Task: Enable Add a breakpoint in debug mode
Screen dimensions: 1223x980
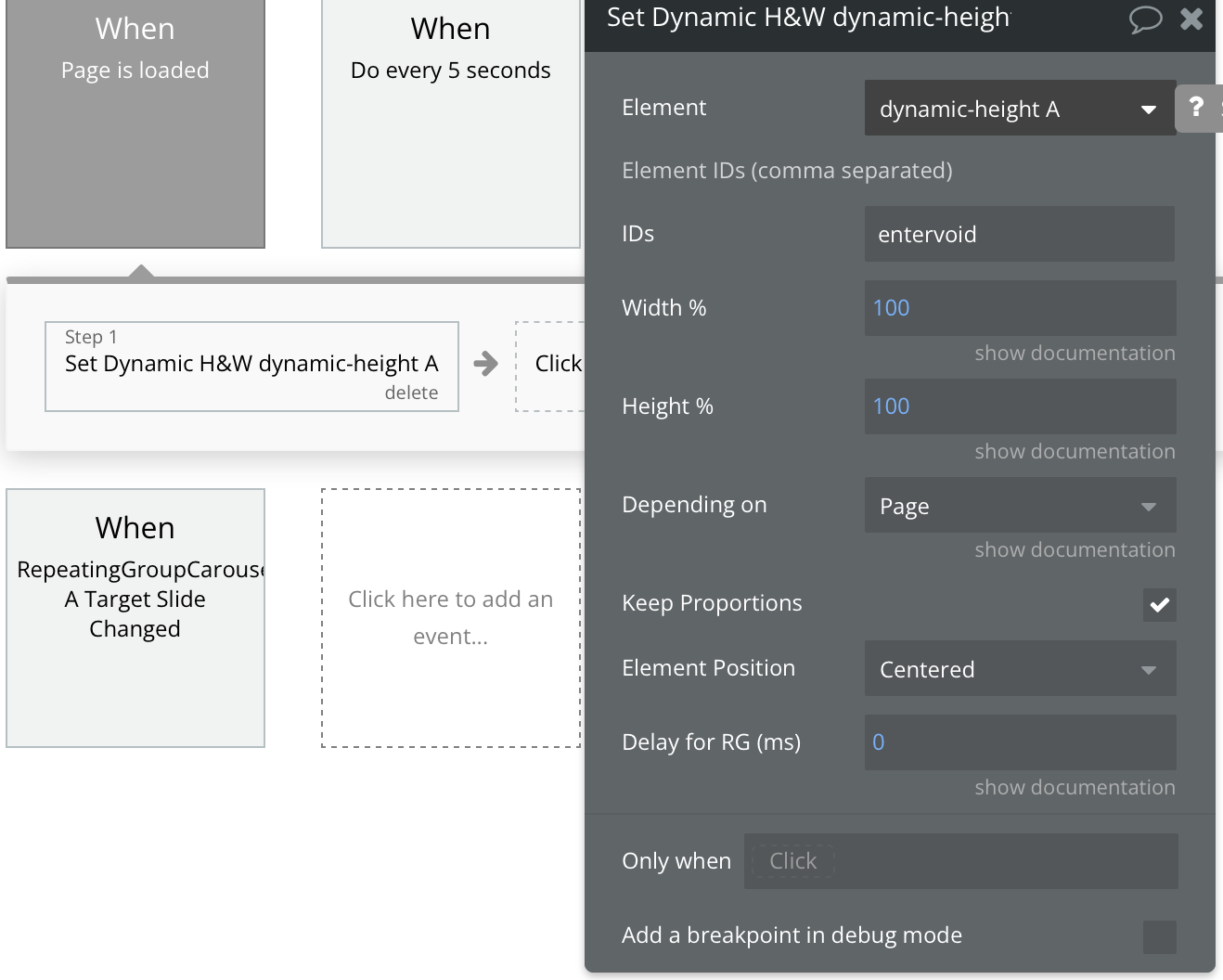Action: (x=1159, y=935)
